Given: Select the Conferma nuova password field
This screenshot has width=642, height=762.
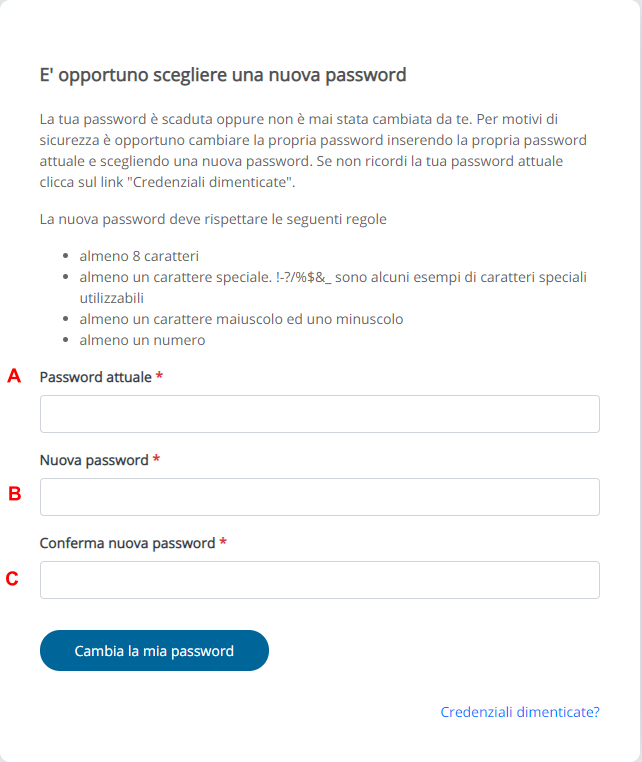Looking at the screenshot, I should click(x=320, y=580).
